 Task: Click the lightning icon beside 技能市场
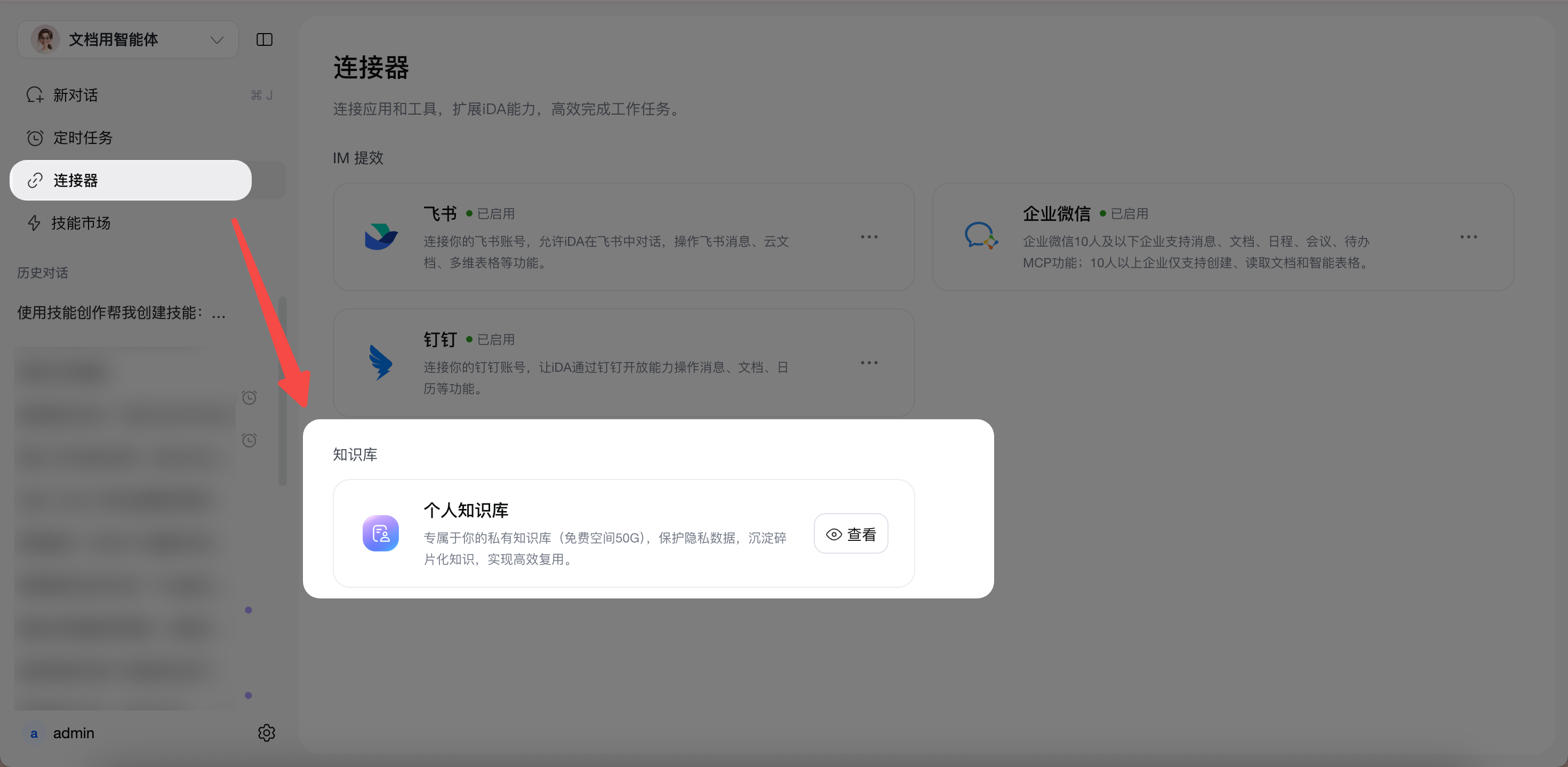coord(34,223)
